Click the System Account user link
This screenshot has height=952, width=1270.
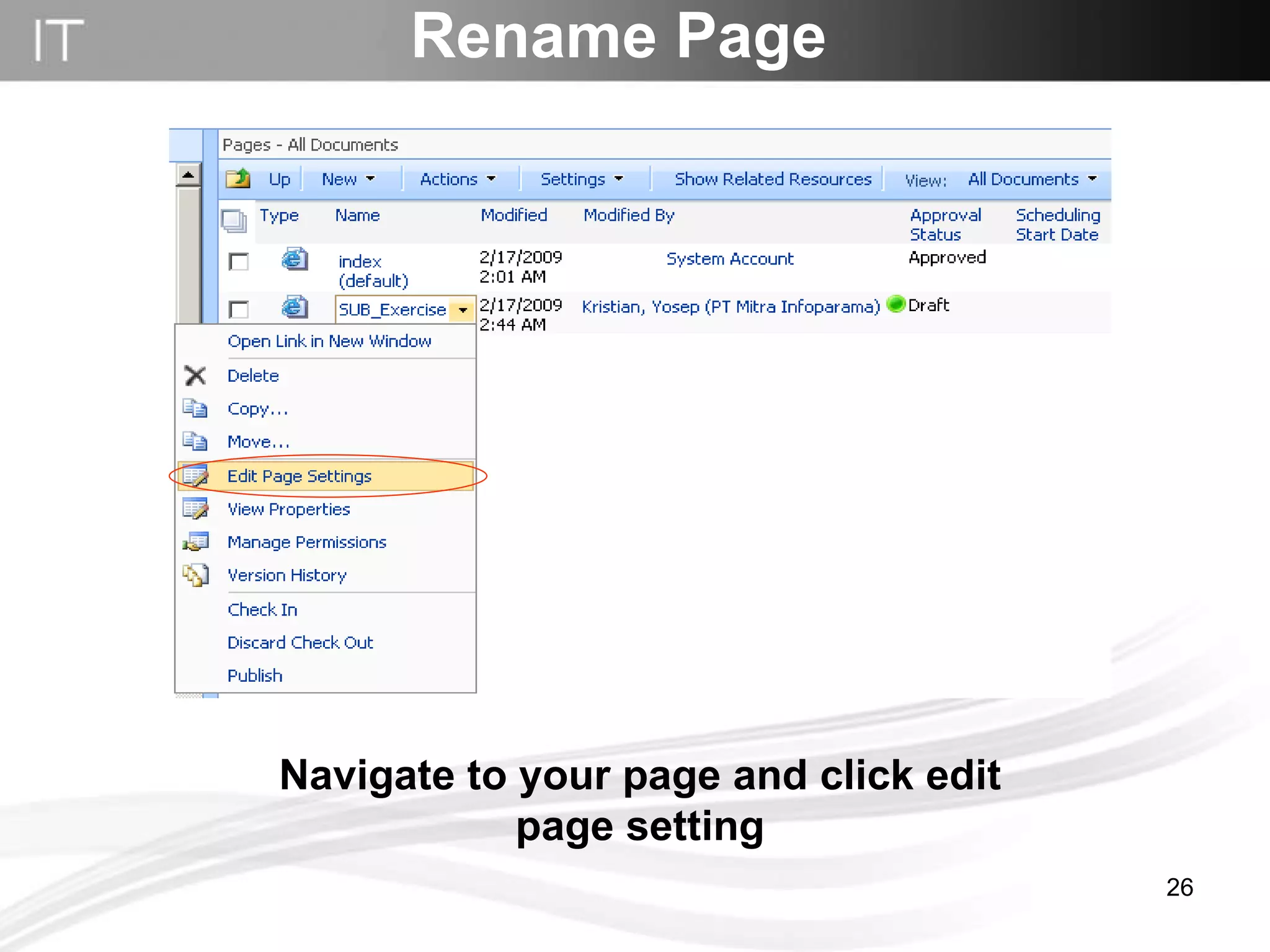point(730,258)
